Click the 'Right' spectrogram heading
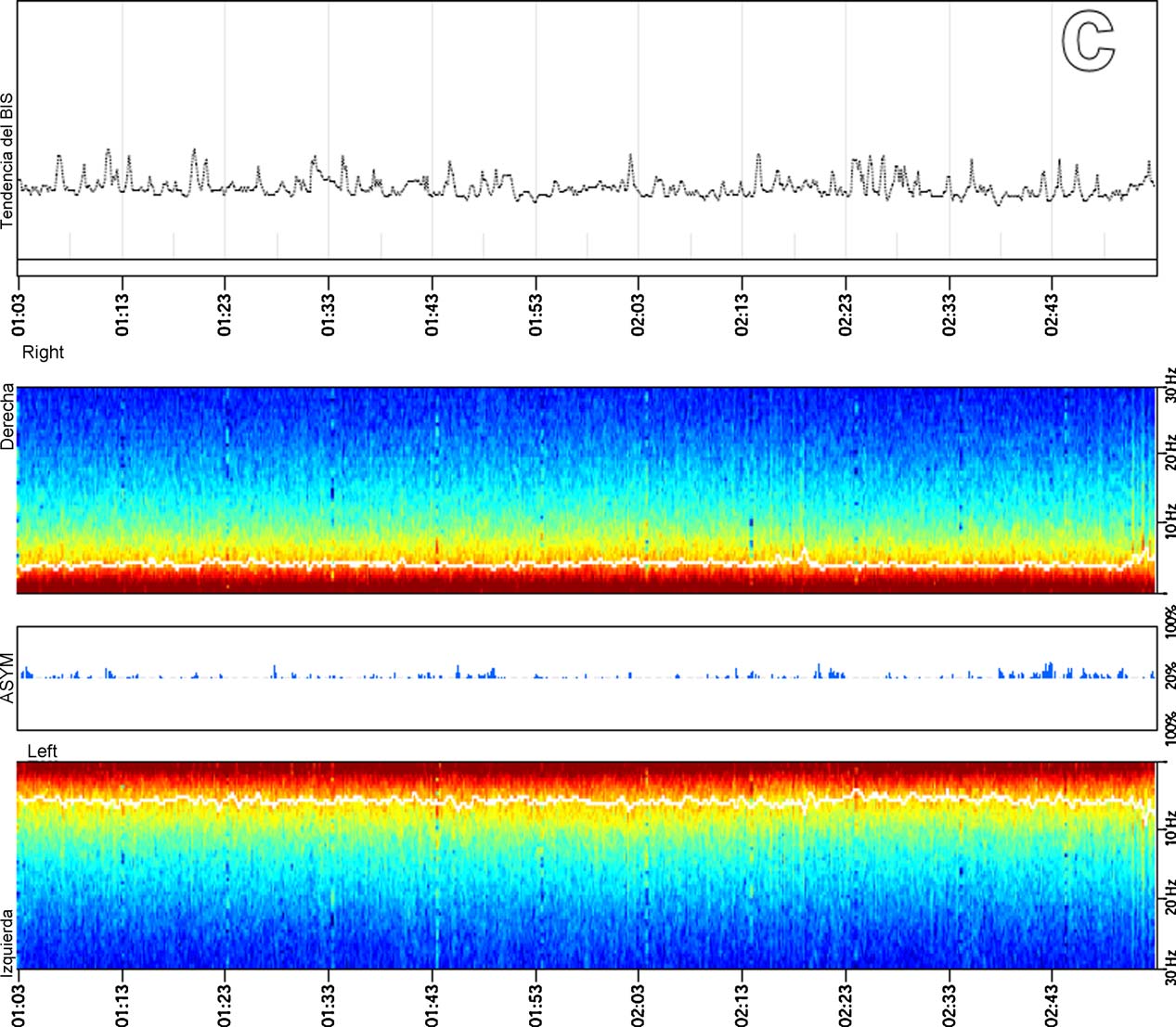Screen dimensions: 1176x1027 pos(43,353)
